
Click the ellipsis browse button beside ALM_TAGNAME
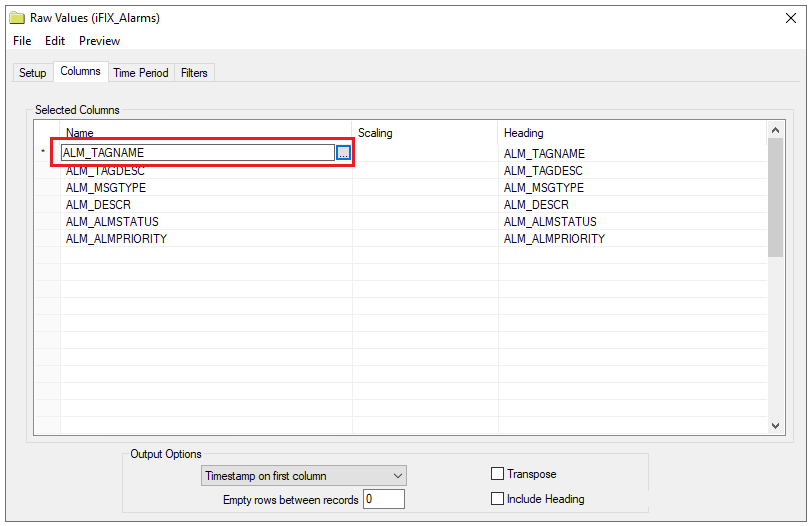point(343,153)
